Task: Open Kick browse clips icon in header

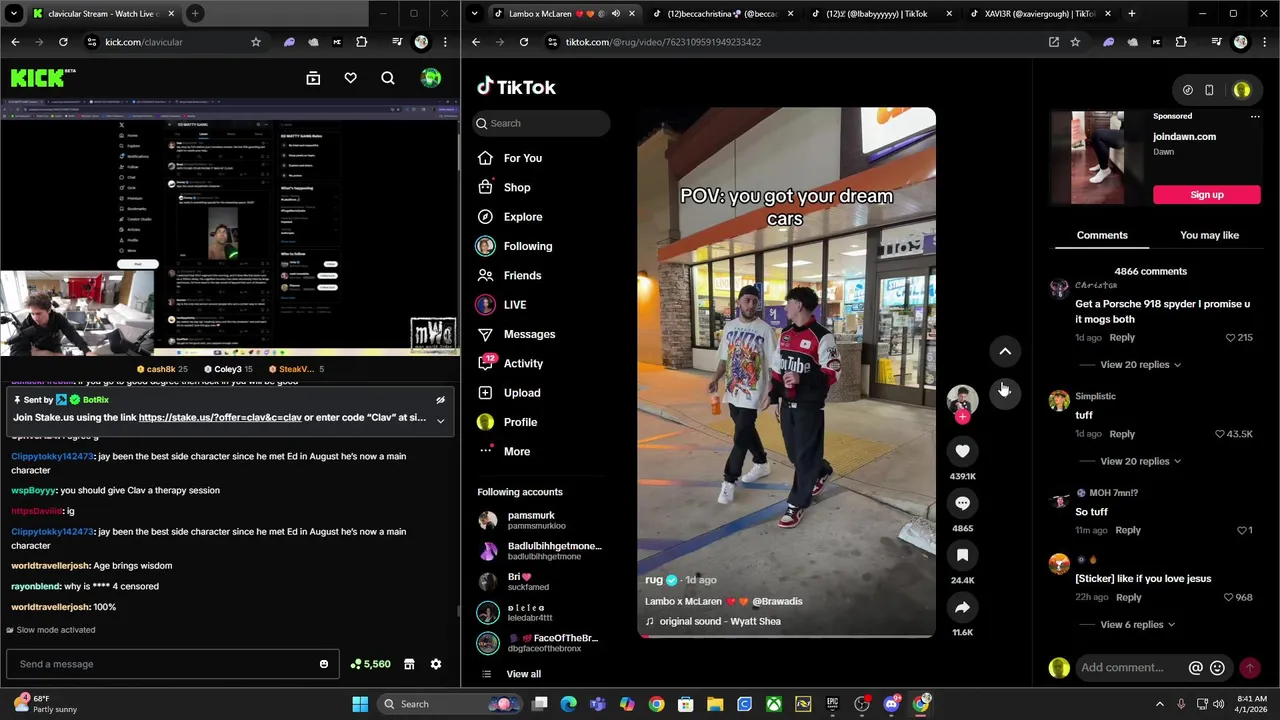Action: [313, 78]
